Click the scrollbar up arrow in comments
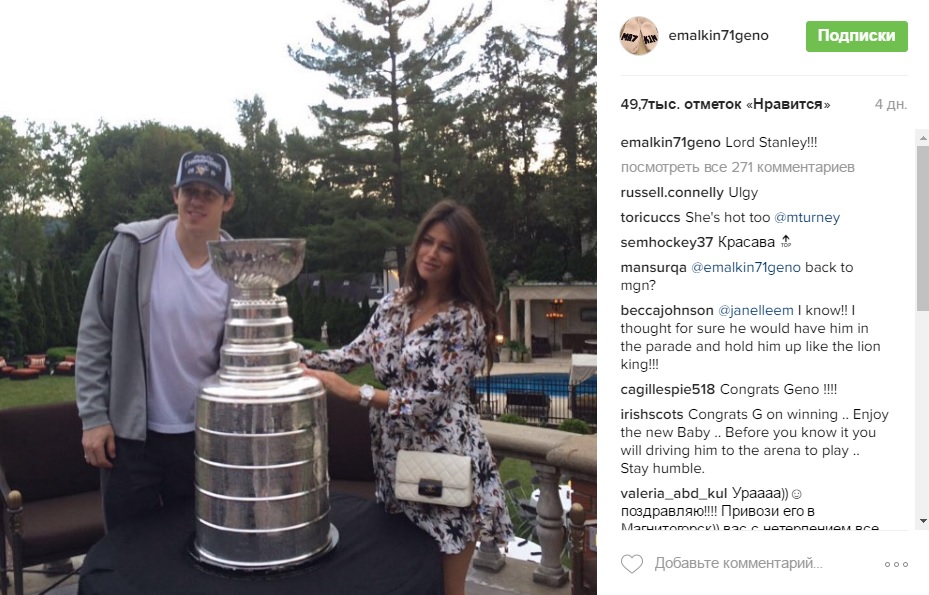Image resolution: width=929 pixels, height=595 pixels. pyautogui.click(x=922, y=137)
